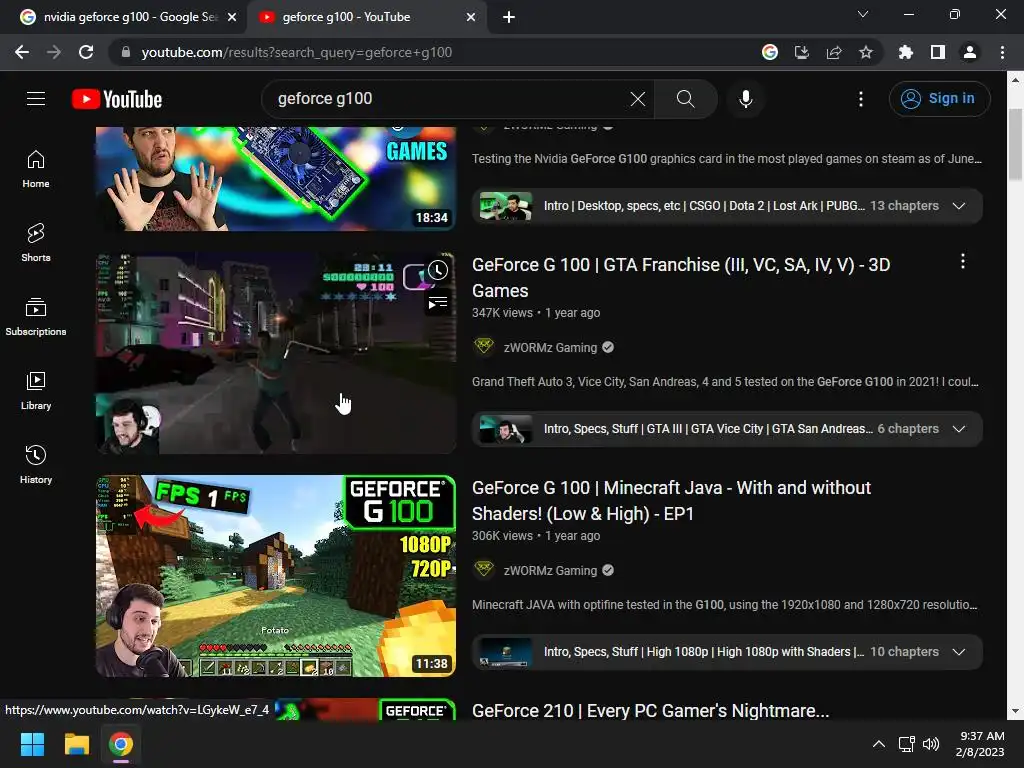
Task: Click the browser Forward arrow
Action: [x=54, y=52]
